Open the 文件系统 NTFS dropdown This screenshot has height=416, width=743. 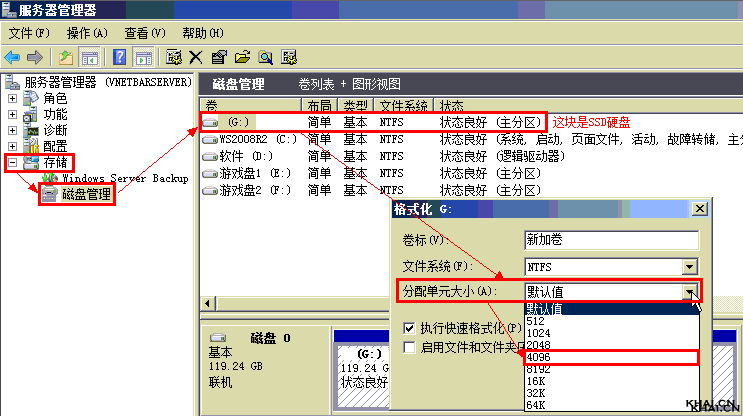[x=688, y=266]
